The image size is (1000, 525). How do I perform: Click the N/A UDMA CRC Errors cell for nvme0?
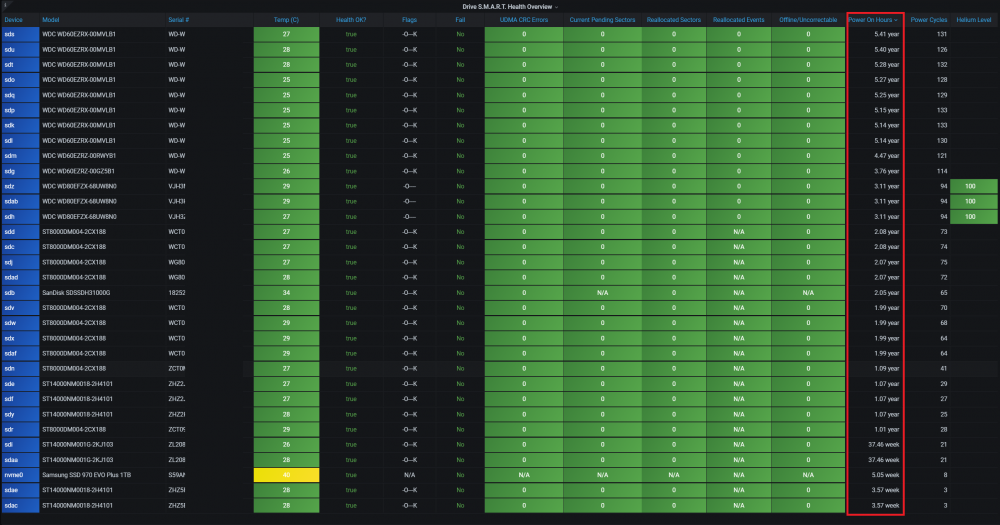coord(524,475)
